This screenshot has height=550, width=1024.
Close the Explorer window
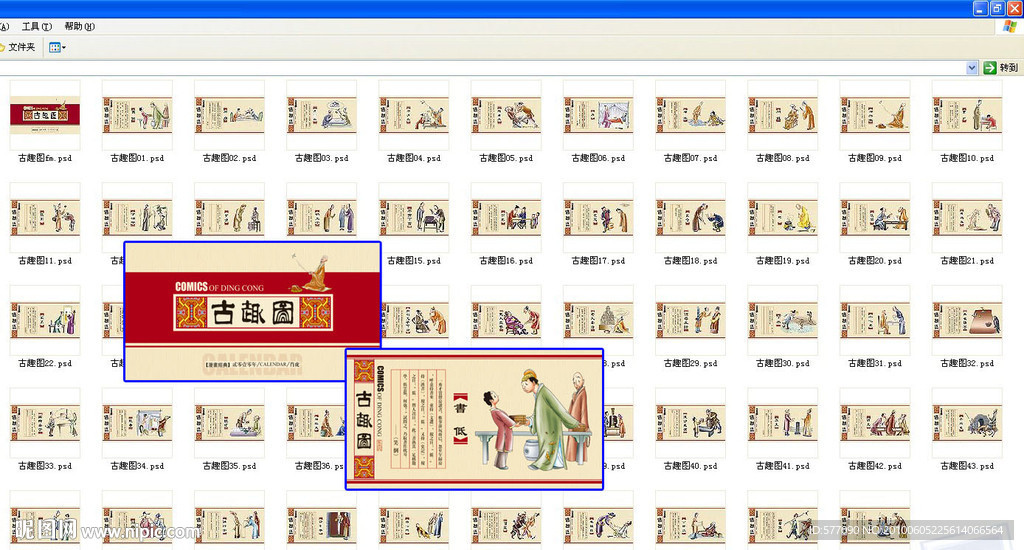click(1014, 8)
